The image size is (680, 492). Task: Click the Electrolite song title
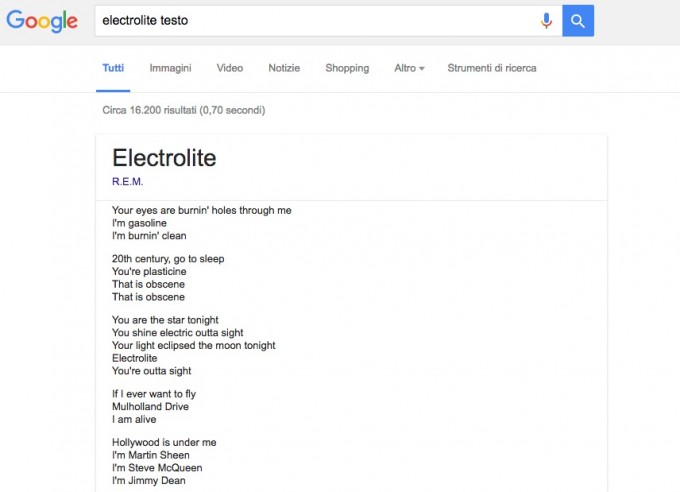[164, 158]
